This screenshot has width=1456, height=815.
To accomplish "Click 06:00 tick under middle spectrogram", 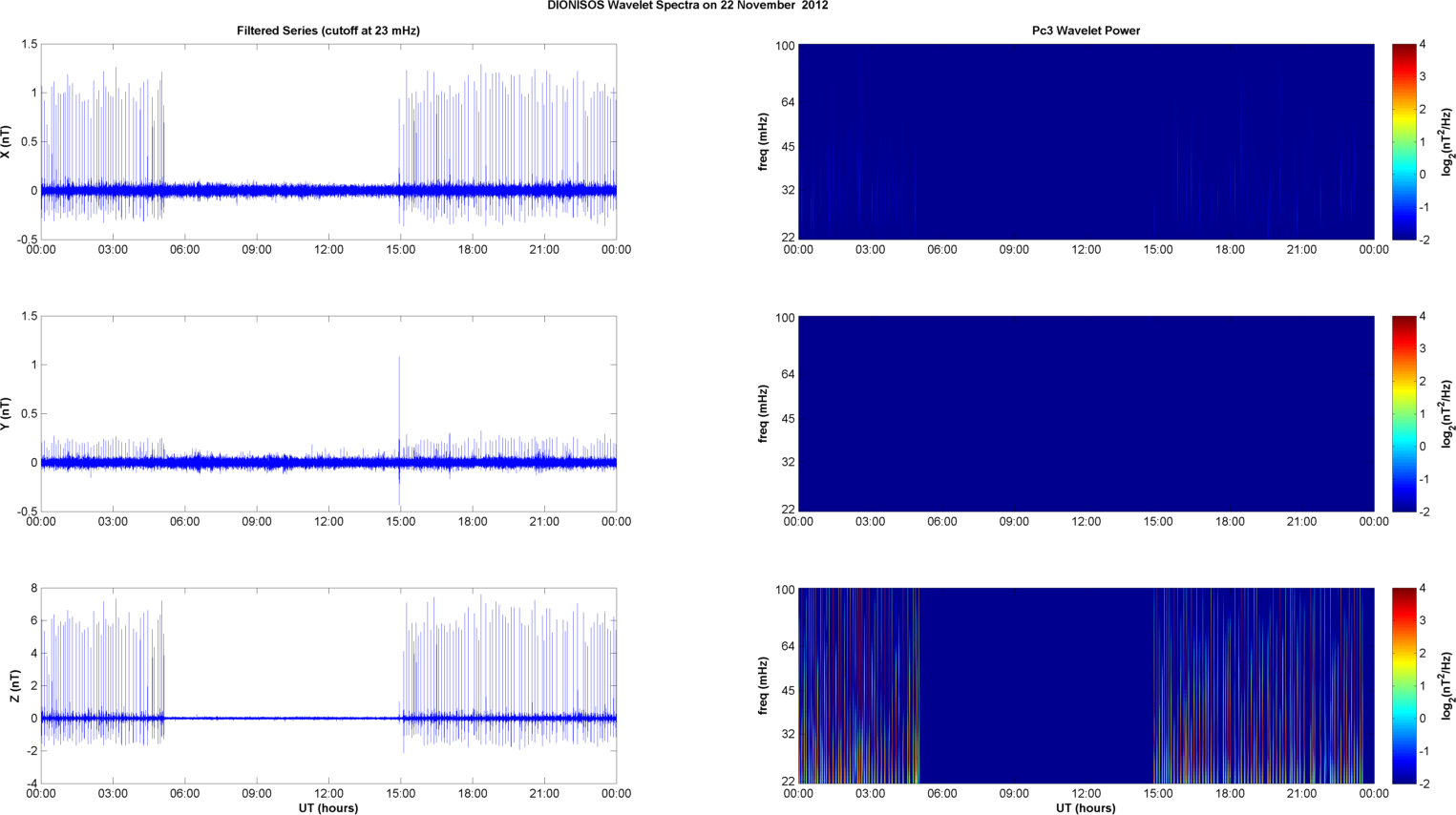I will pyautogui.click(x=941, y=522).
